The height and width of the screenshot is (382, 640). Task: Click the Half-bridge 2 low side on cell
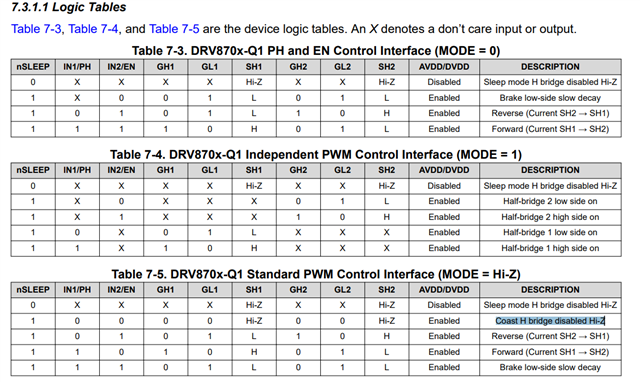click(550, 201)
